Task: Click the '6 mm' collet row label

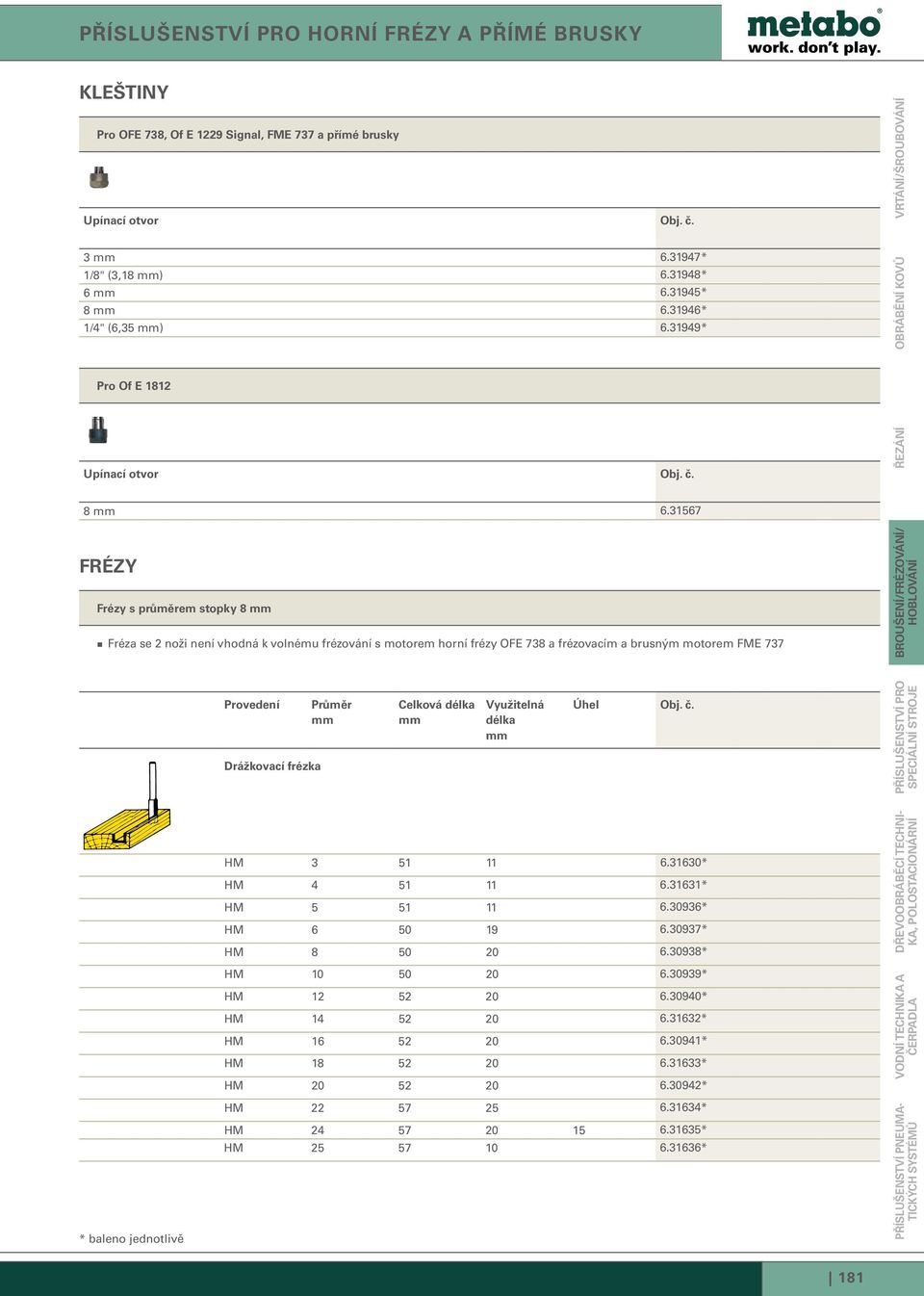Action: coord(99,293)
